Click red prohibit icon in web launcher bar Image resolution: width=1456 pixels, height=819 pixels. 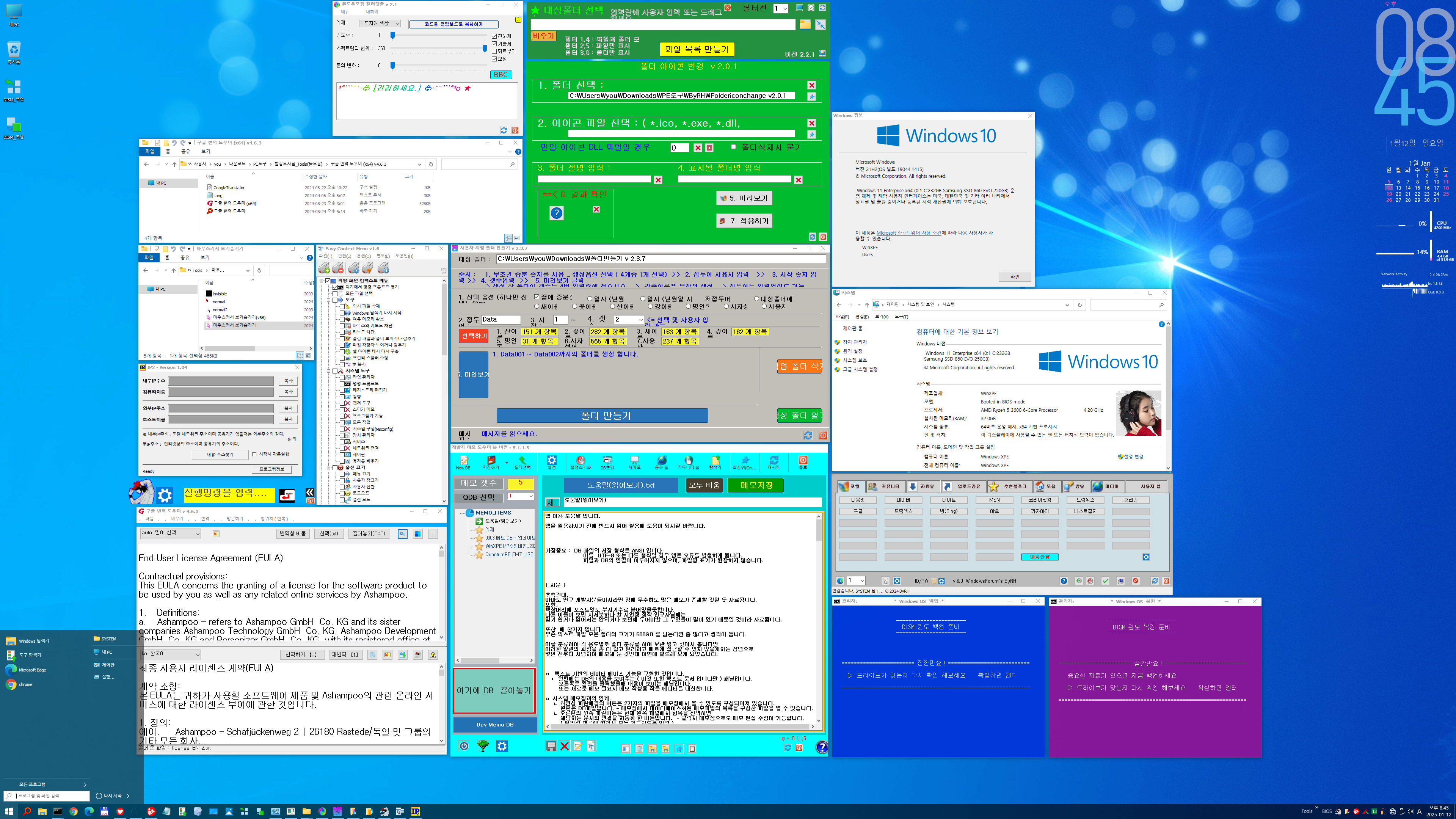1136,581
